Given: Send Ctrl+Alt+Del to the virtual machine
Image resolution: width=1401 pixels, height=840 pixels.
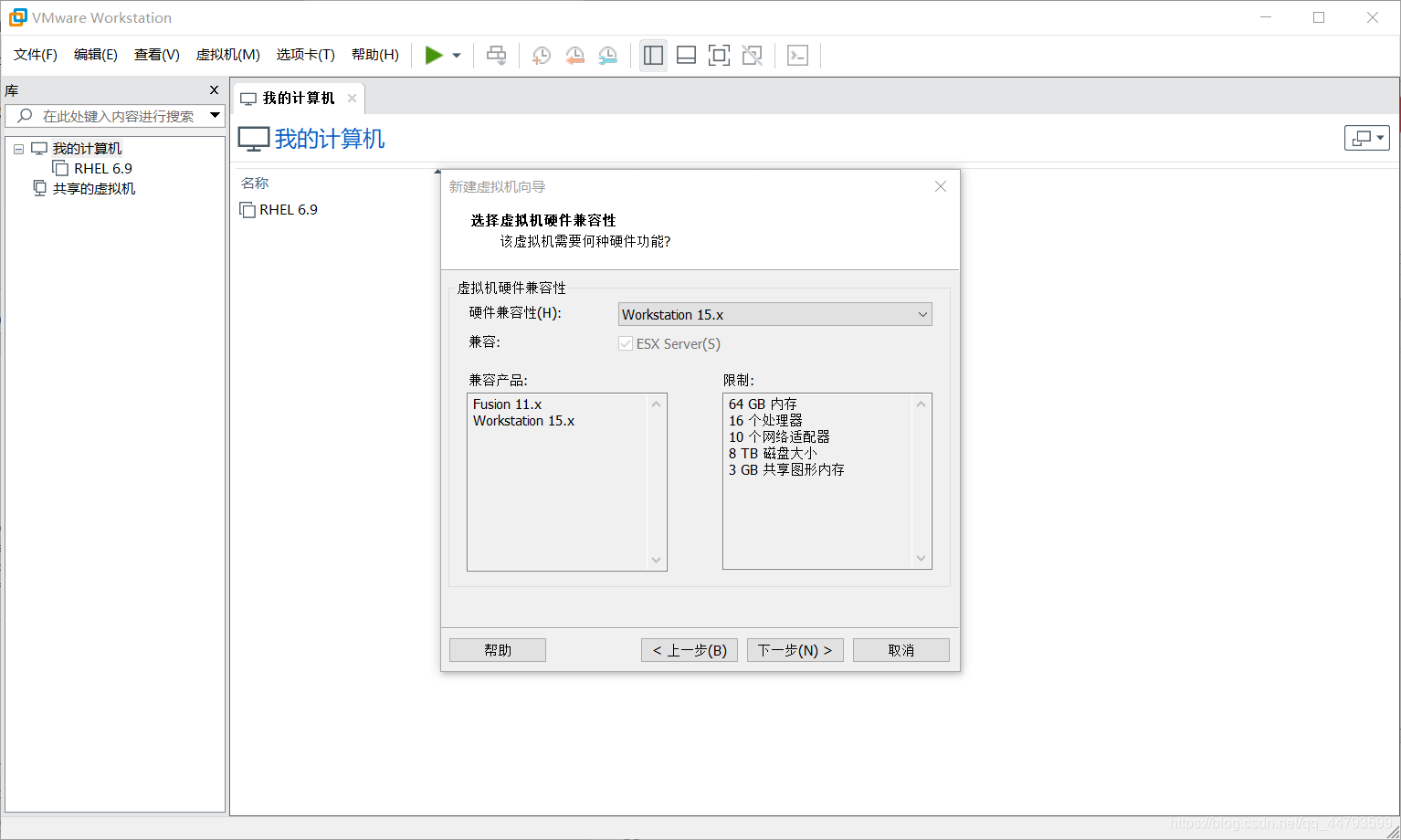Looking at the screenshot, I should [x=496, y=55].
